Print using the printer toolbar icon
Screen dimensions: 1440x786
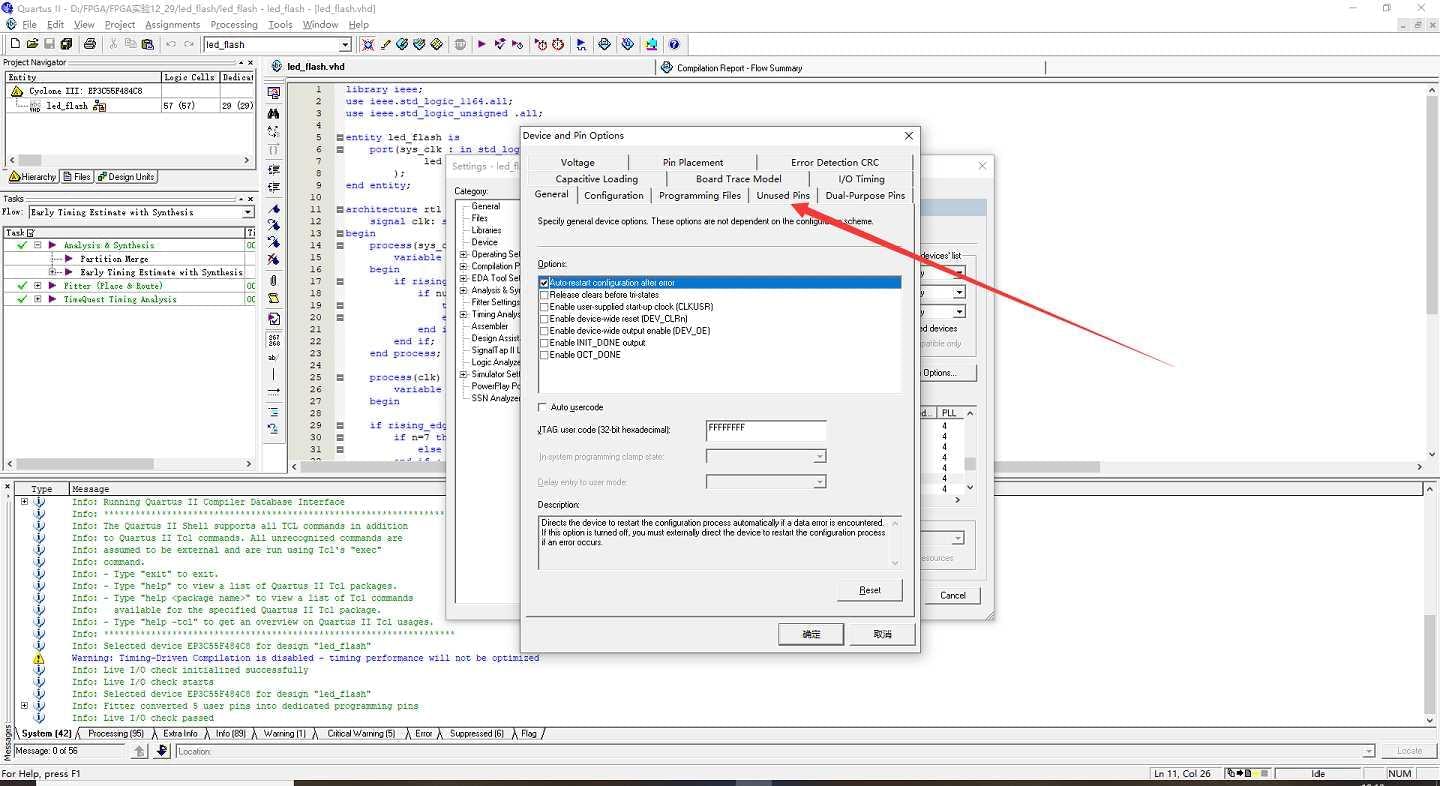point(90,44)
